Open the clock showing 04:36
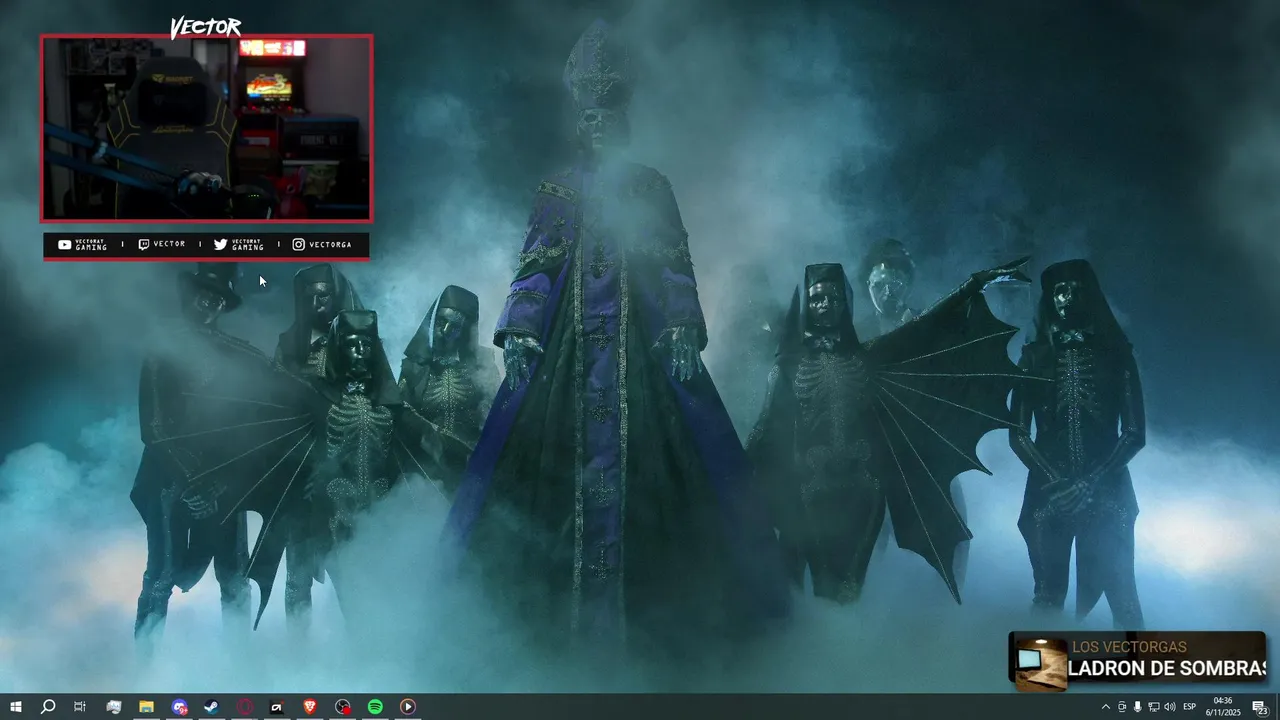 click(1222, 707)
